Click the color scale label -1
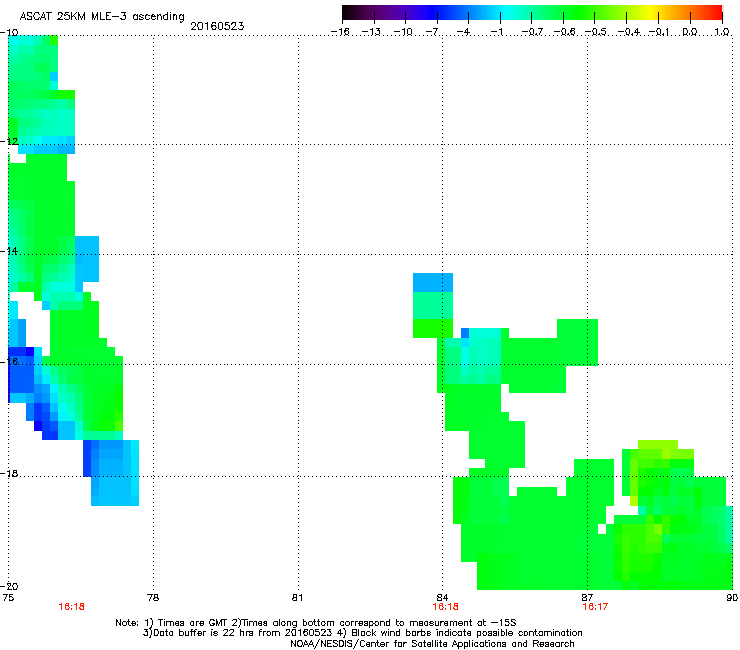 pyautogui.click(x=496, y=32)
